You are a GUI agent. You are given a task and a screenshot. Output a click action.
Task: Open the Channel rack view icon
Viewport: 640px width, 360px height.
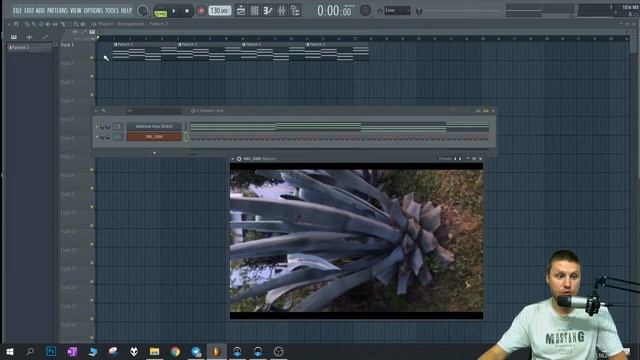268,11
